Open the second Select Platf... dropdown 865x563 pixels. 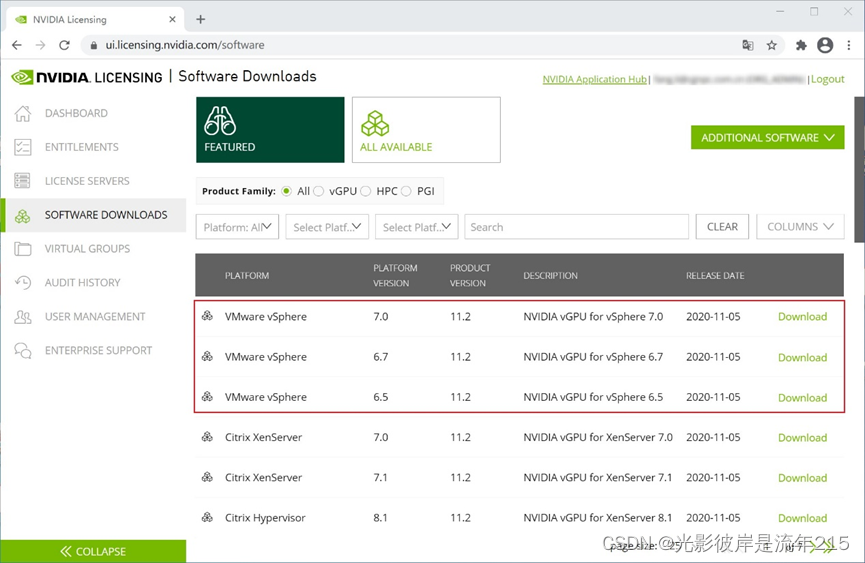point(417,227)
